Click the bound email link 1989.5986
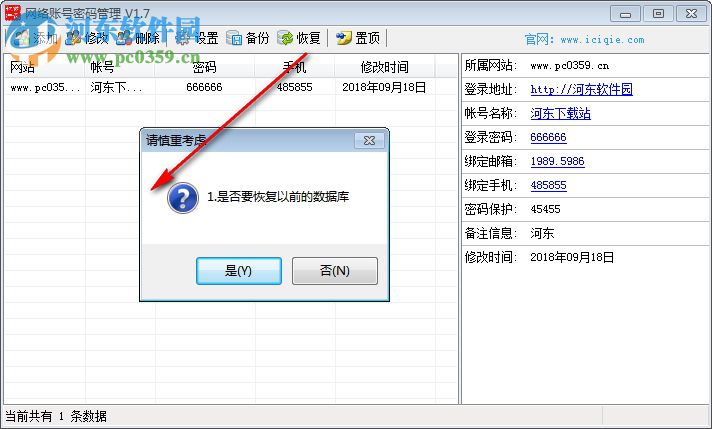 [557, 161]
